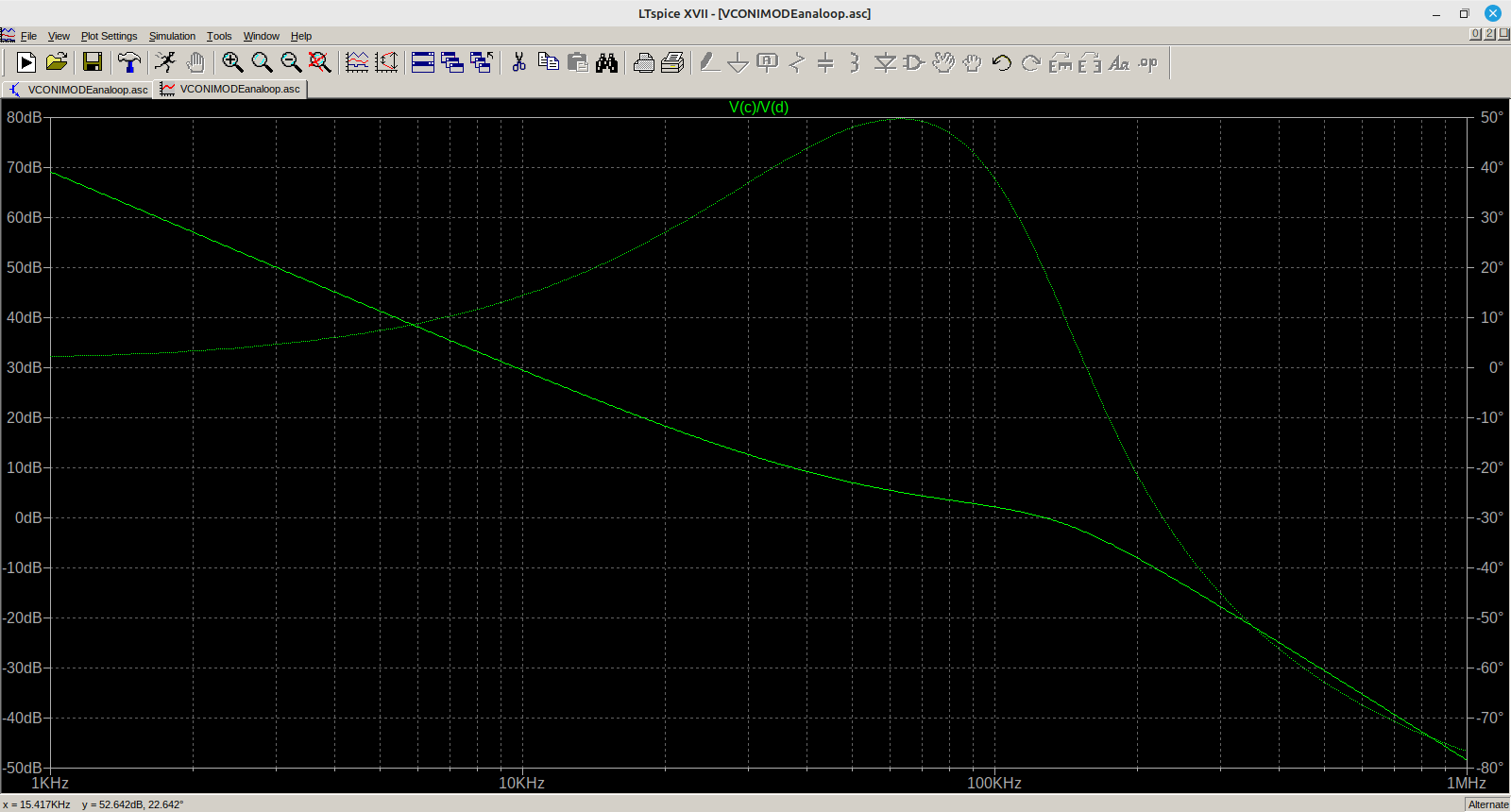Paste with the clipboard icon
The image size is (1511, 812).
click(577, 62)
